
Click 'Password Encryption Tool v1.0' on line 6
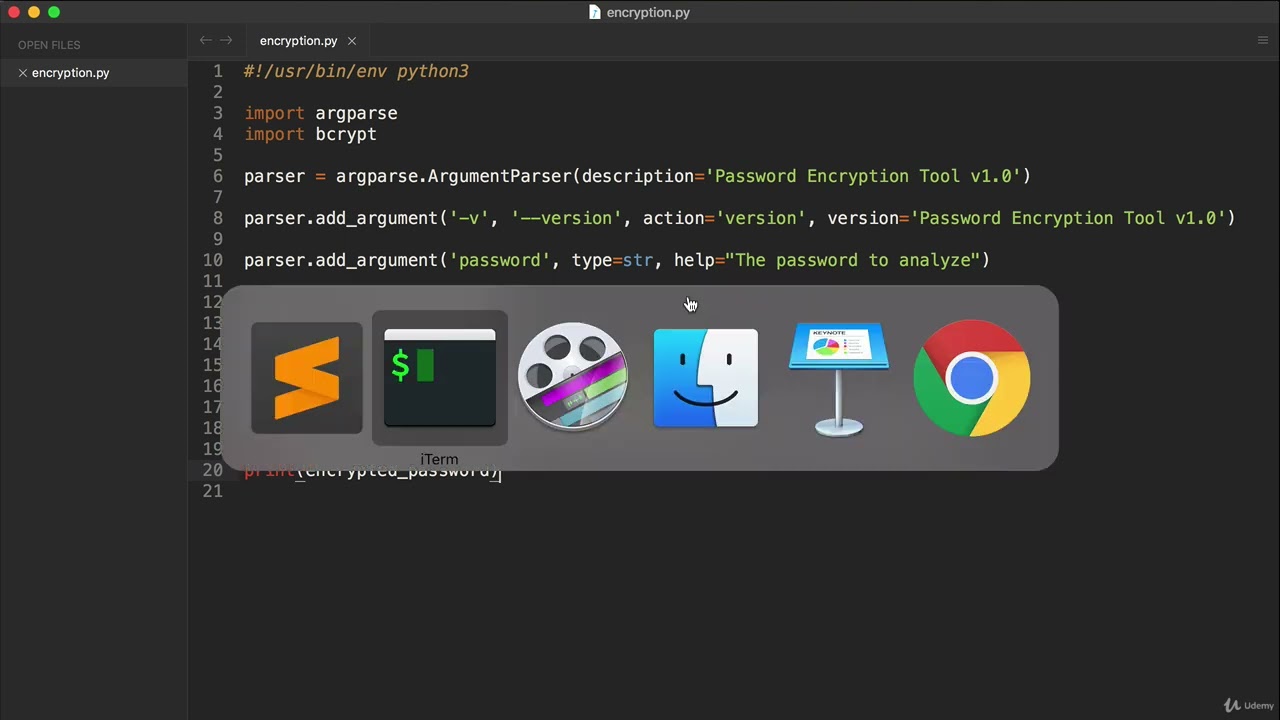point(863,176)
